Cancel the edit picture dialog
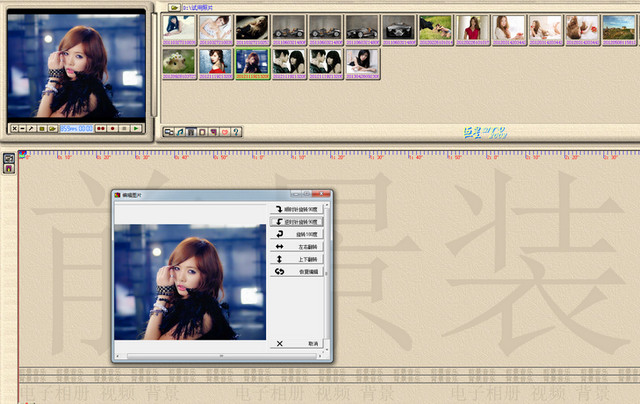The width and height of the screenshot is (640, 404). pyautogui.click(x=296, y=343)
